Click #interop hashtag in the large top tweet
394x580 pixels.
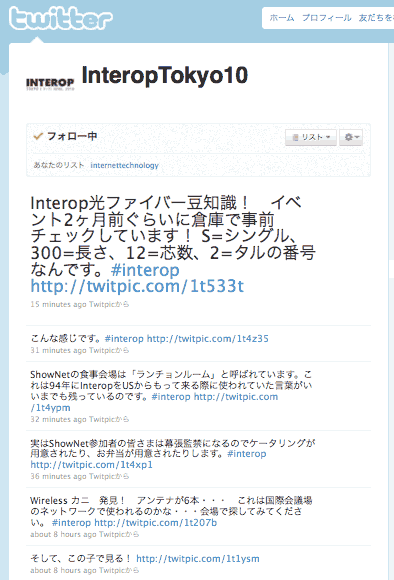pos(145,270)
